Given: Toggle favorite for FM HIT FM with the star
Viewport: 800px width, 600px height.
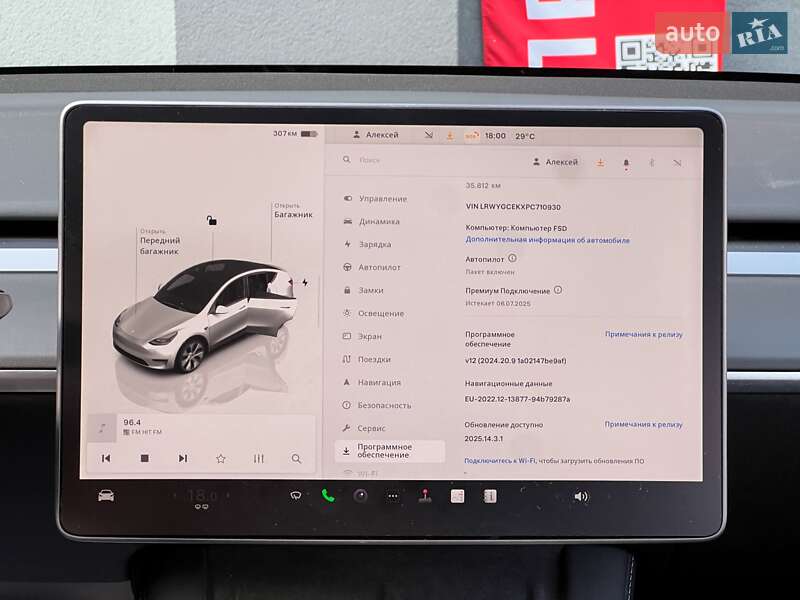Looking at the screenshot, I should coord(221,459).
